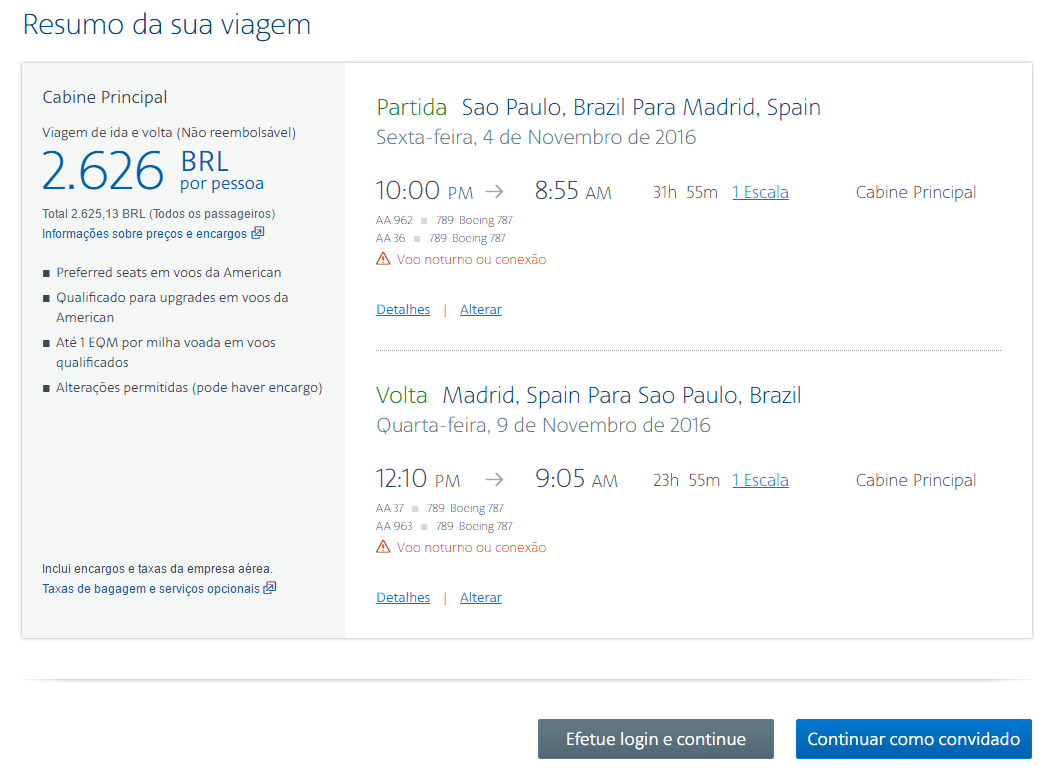This screenshot has width=1052, height=775.
Task: Open external link icon beside preços e encargos
Action: [258, 233]
